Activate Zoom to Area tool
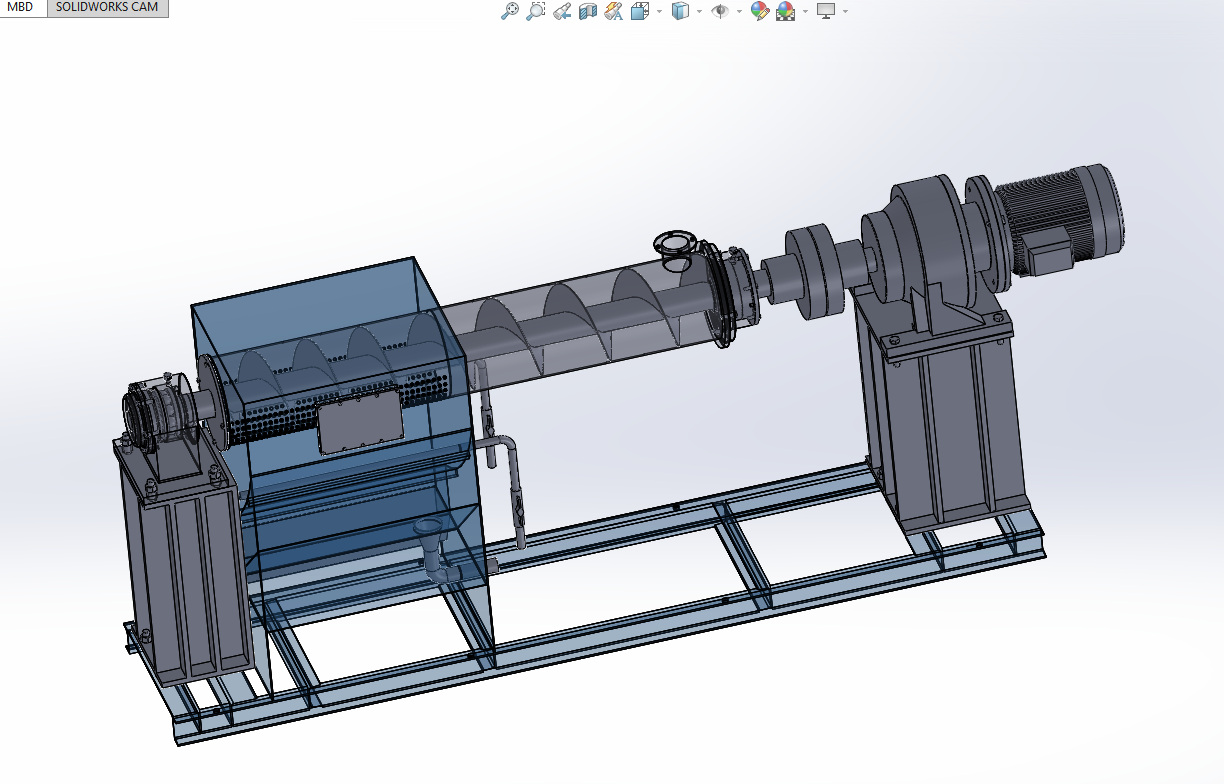The height and width of the screenshot is (784, 1224). coord(536,11)
